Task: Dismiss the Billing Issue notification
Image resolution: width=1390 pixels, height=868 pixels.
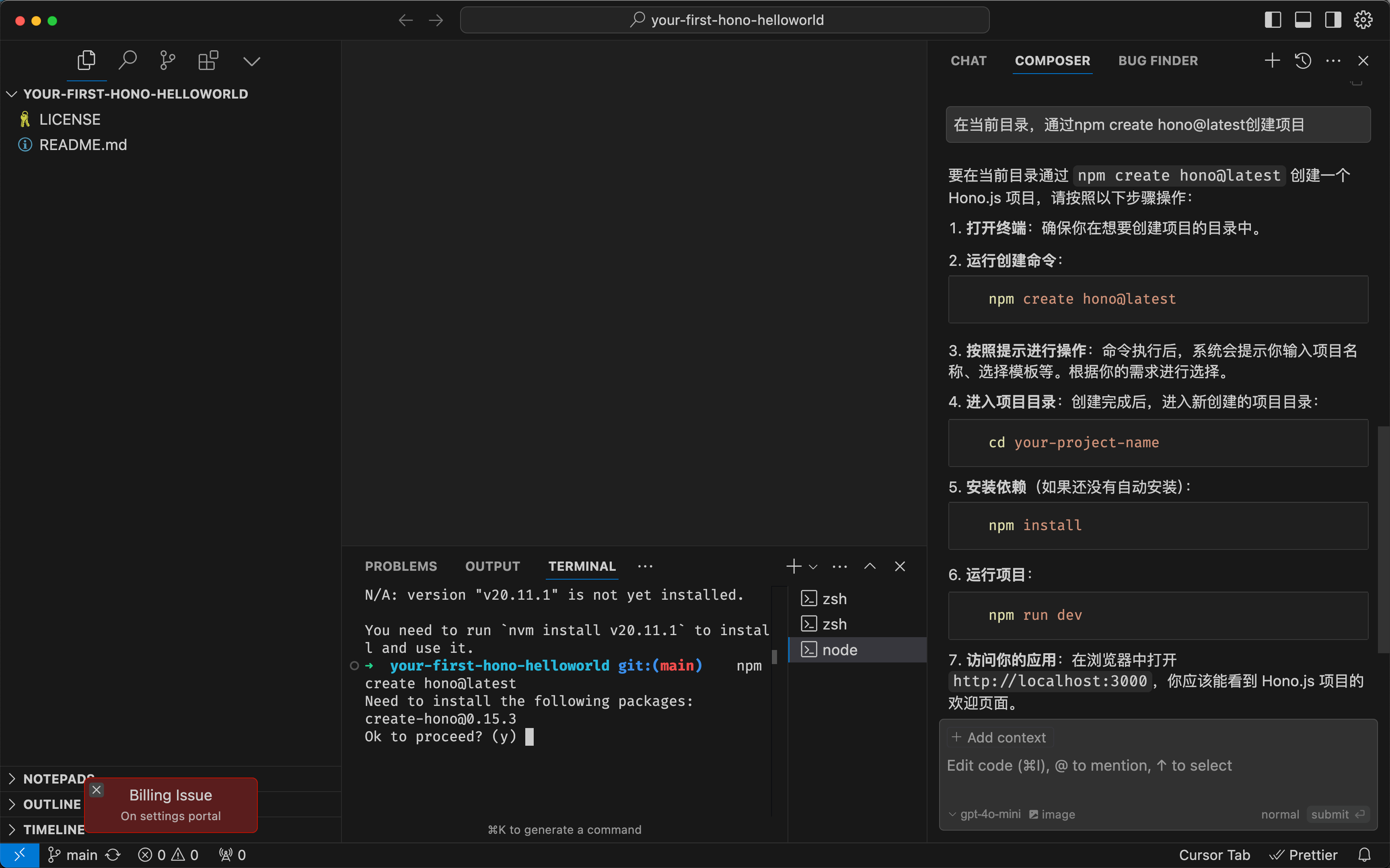Action: (97, 790)
